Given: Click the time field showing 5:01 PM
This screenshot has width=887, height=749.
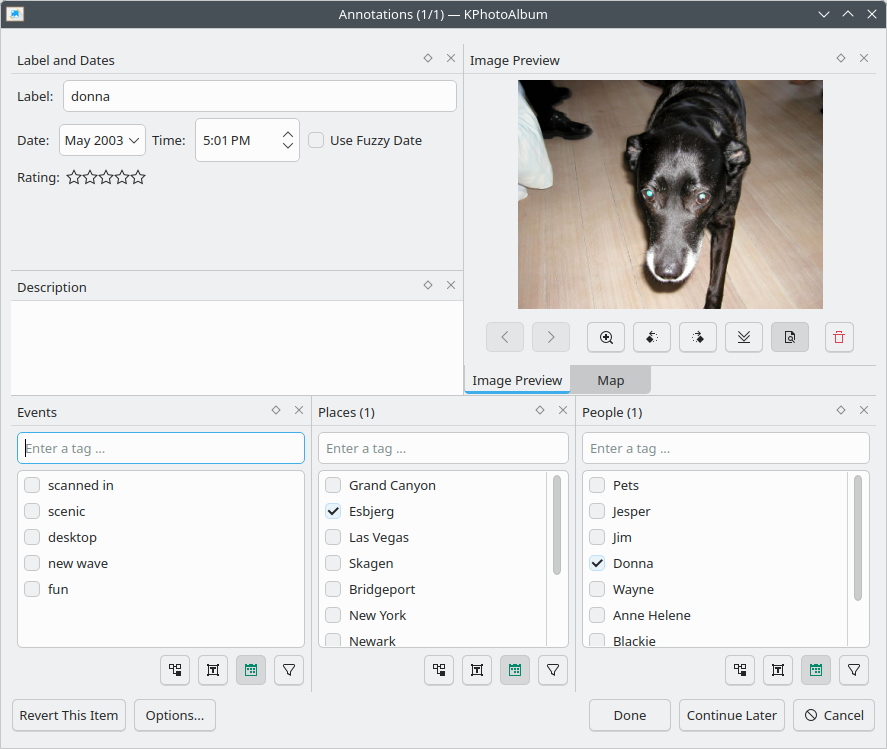Looking at the screenshot, I should click(247, 140).
